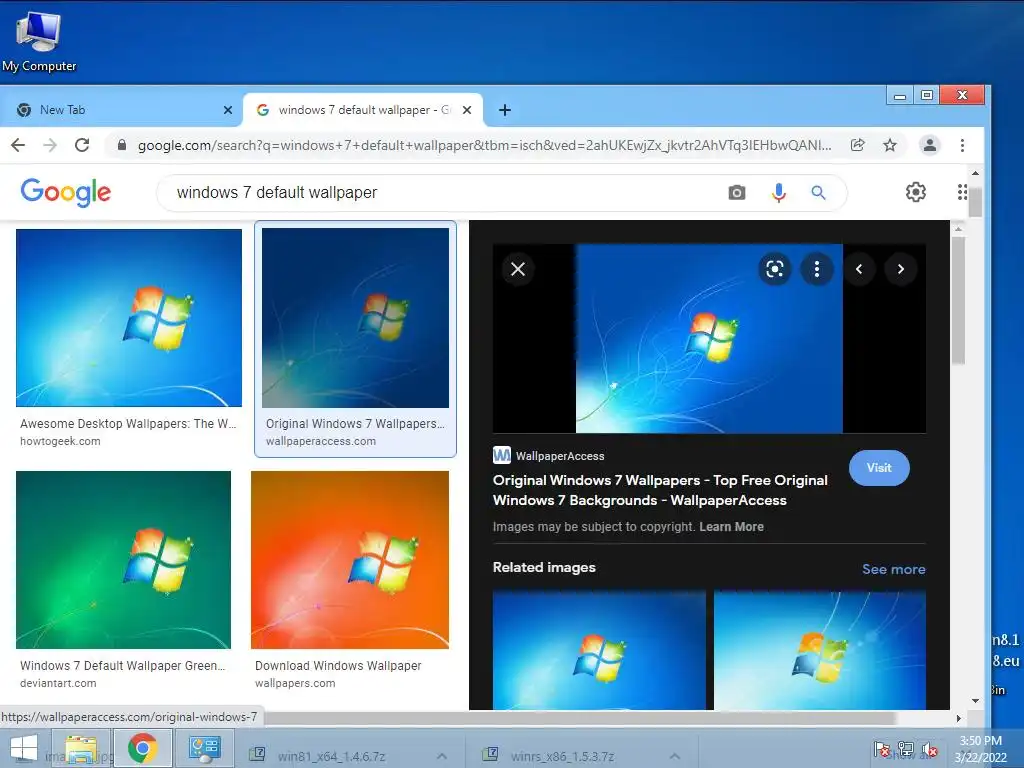
Task: Share this page via address bar icon
Action: pos(857,145)
